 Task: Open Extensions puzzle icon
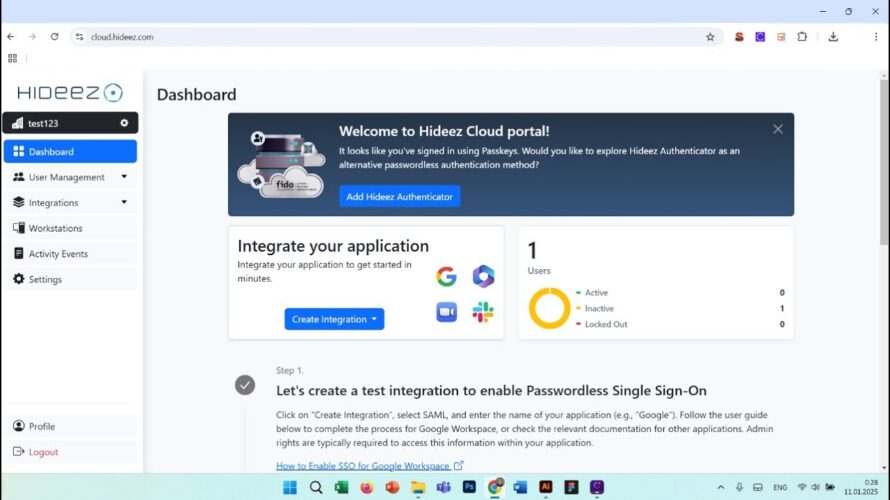[802, 37]
